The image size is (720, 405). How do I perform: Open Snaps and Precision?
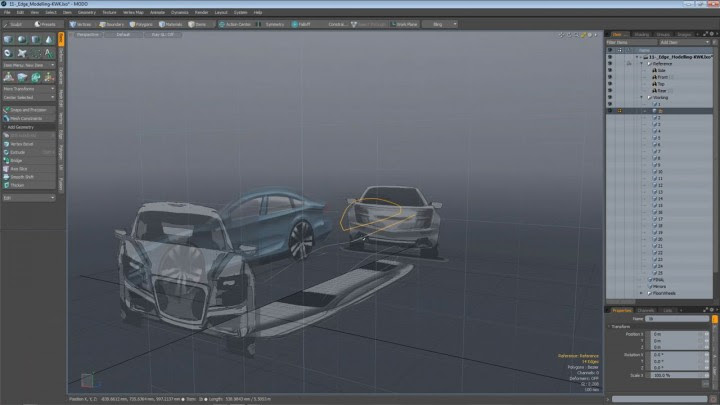(x=29, y=109)
